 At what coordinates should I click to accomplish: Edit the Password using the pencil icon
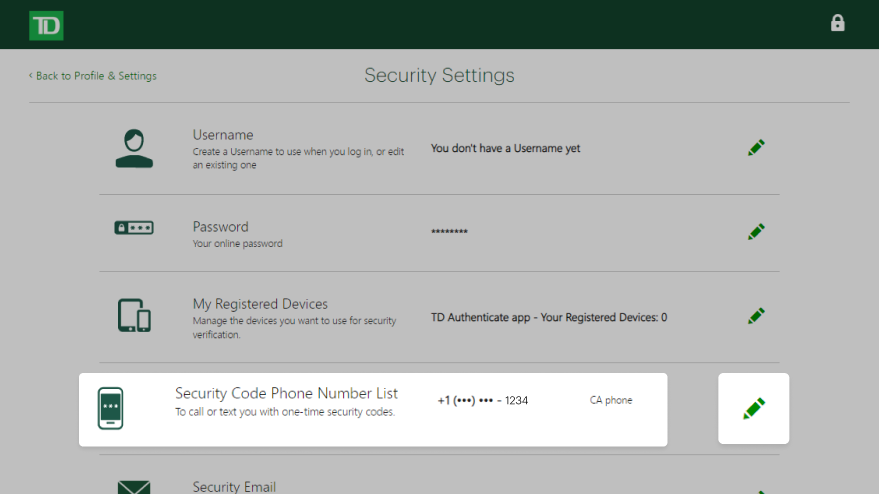[x=756, y=232]
